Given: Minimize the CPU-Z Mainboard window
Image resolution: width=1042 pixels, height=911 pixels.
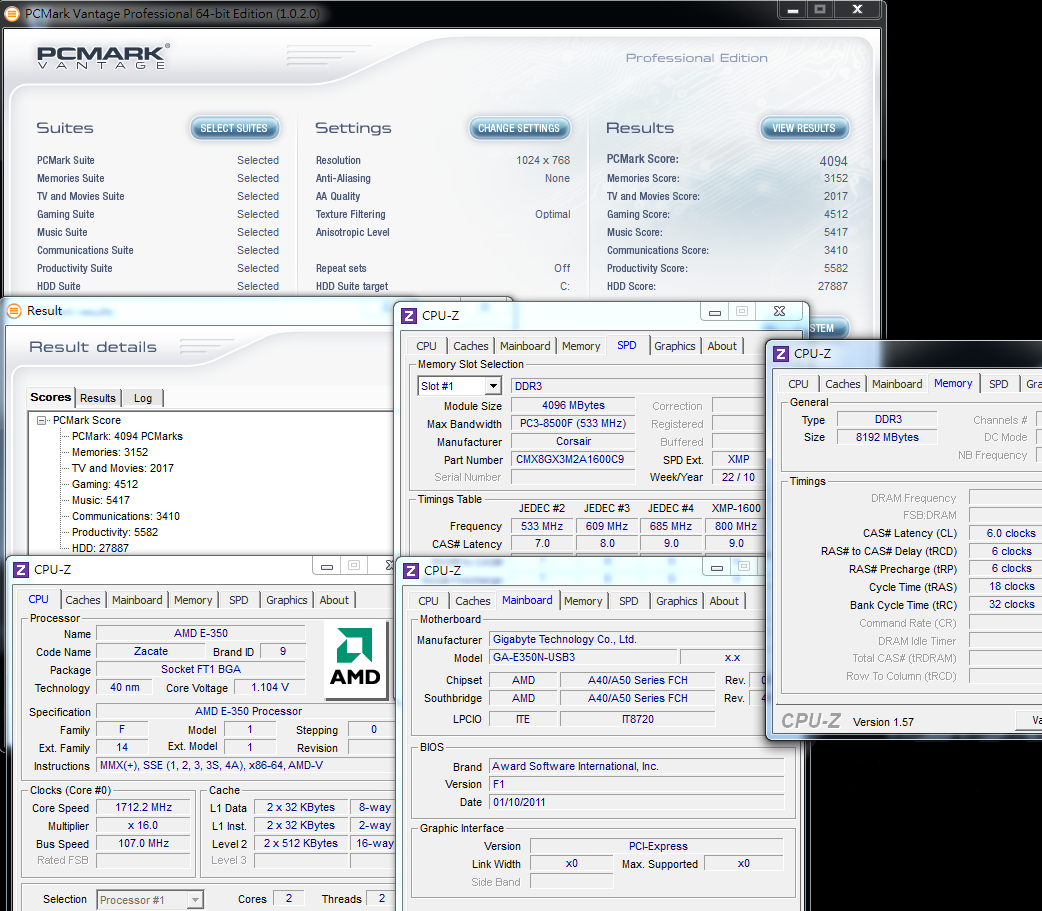Looking at the screenshot, I should coord(717,567).
